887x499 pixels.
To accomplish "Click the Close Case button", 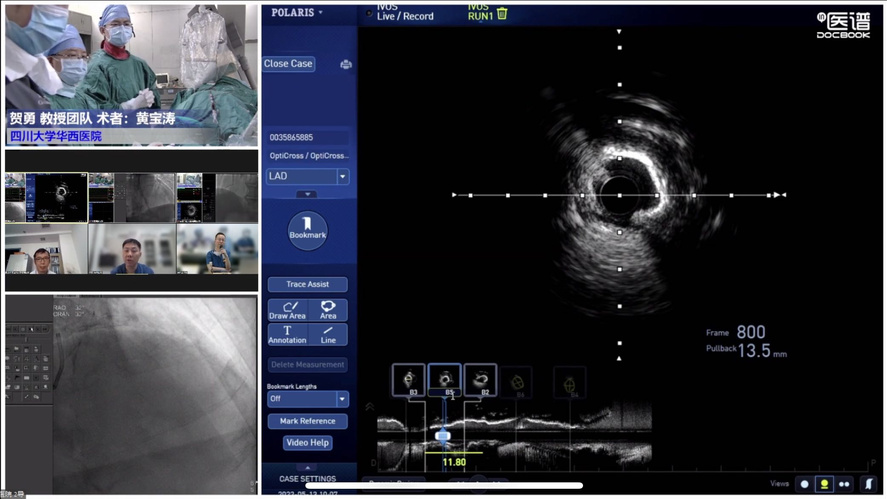I will tap(288, 64).
